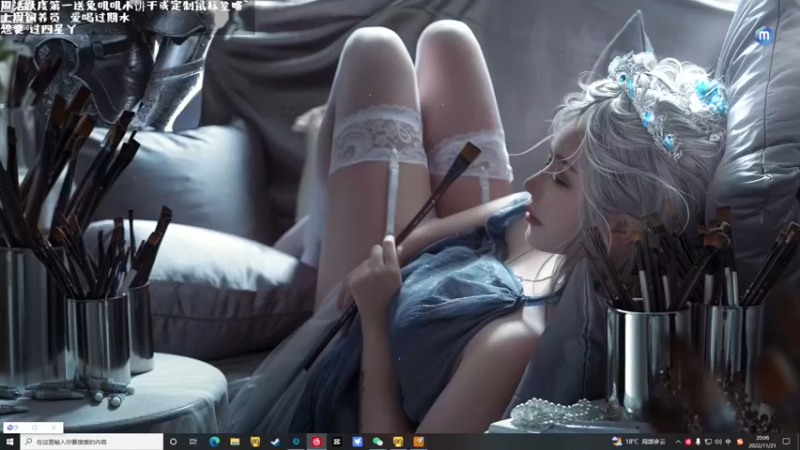Screen dimensions: 800x450
Task: Open the volume speaker tray icon
Action: (x=718, y=441)
